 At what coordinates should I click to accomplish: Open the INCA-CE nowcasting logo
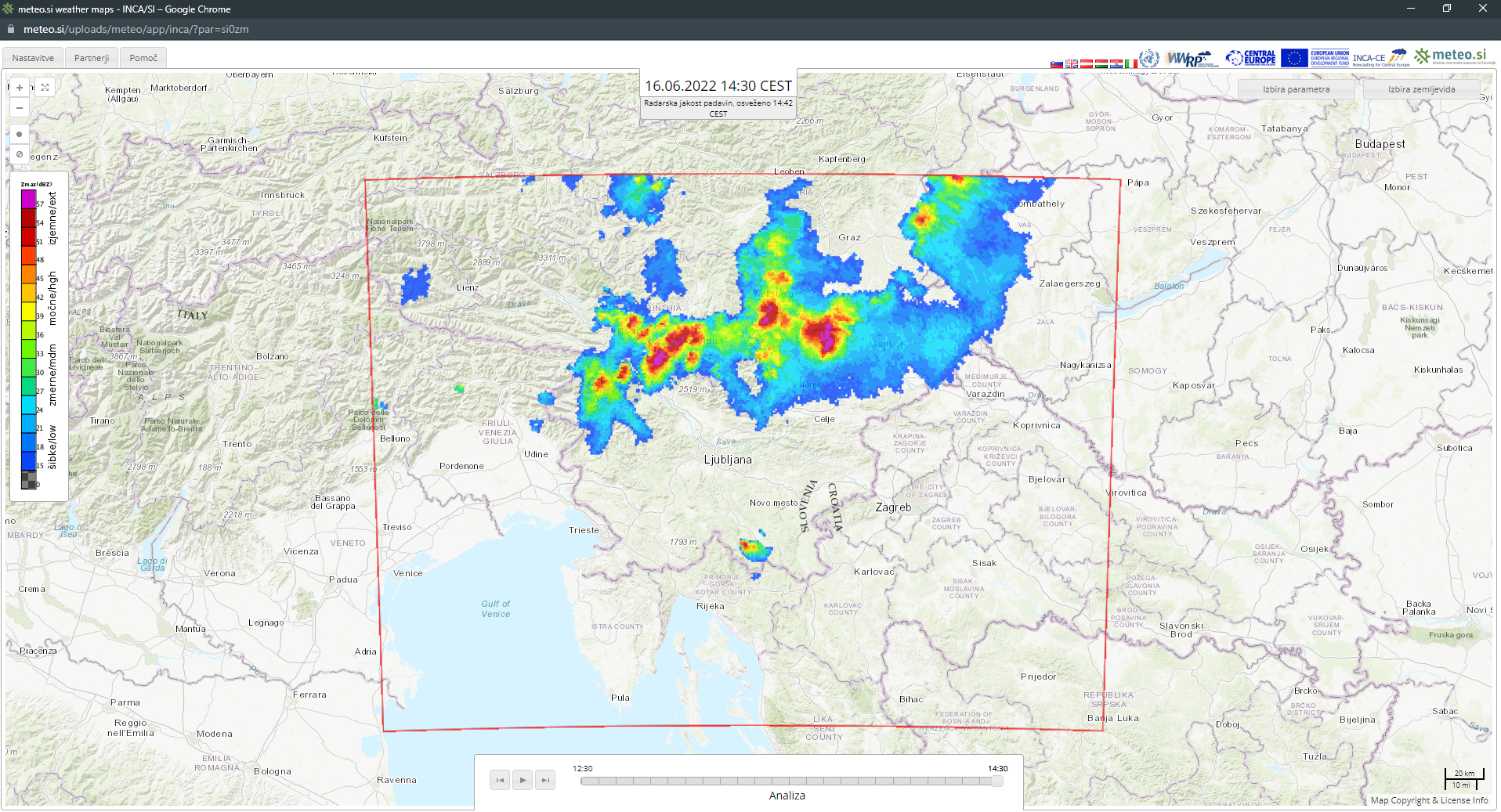(1381, 58)
